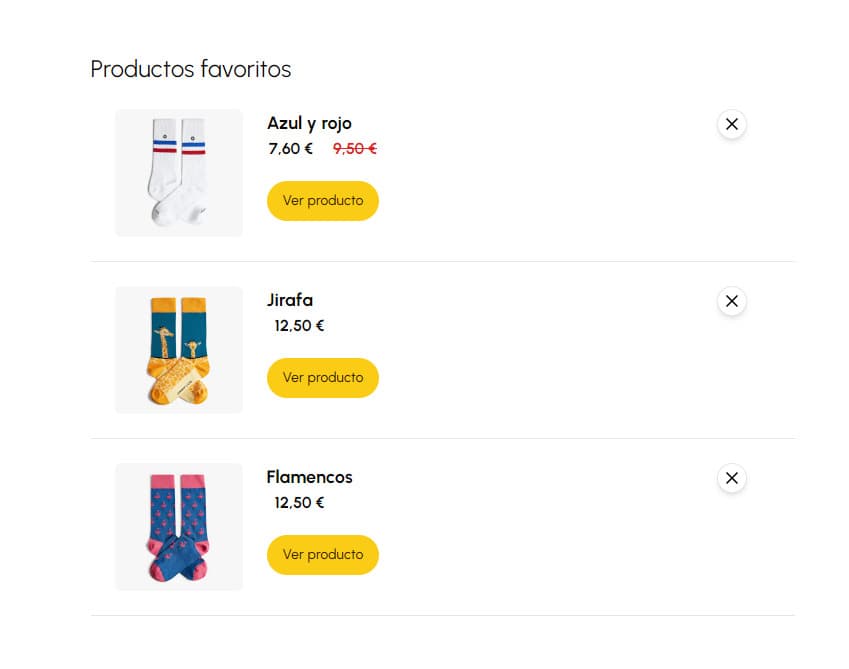Screen dimensions: 849x669
Task: Delete Flamencos from the favorites list
Action: point(731,478)
